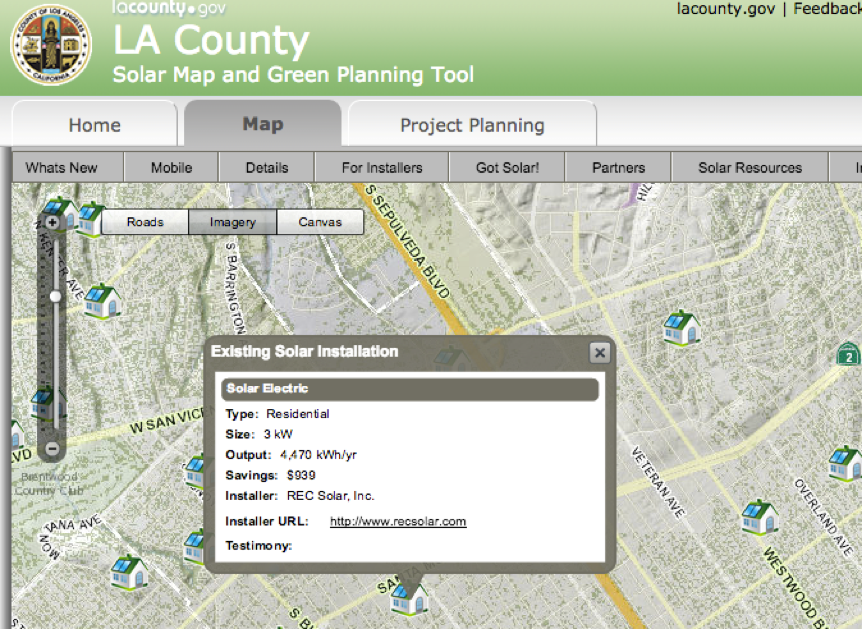Switch map view to Imagery

232,222
